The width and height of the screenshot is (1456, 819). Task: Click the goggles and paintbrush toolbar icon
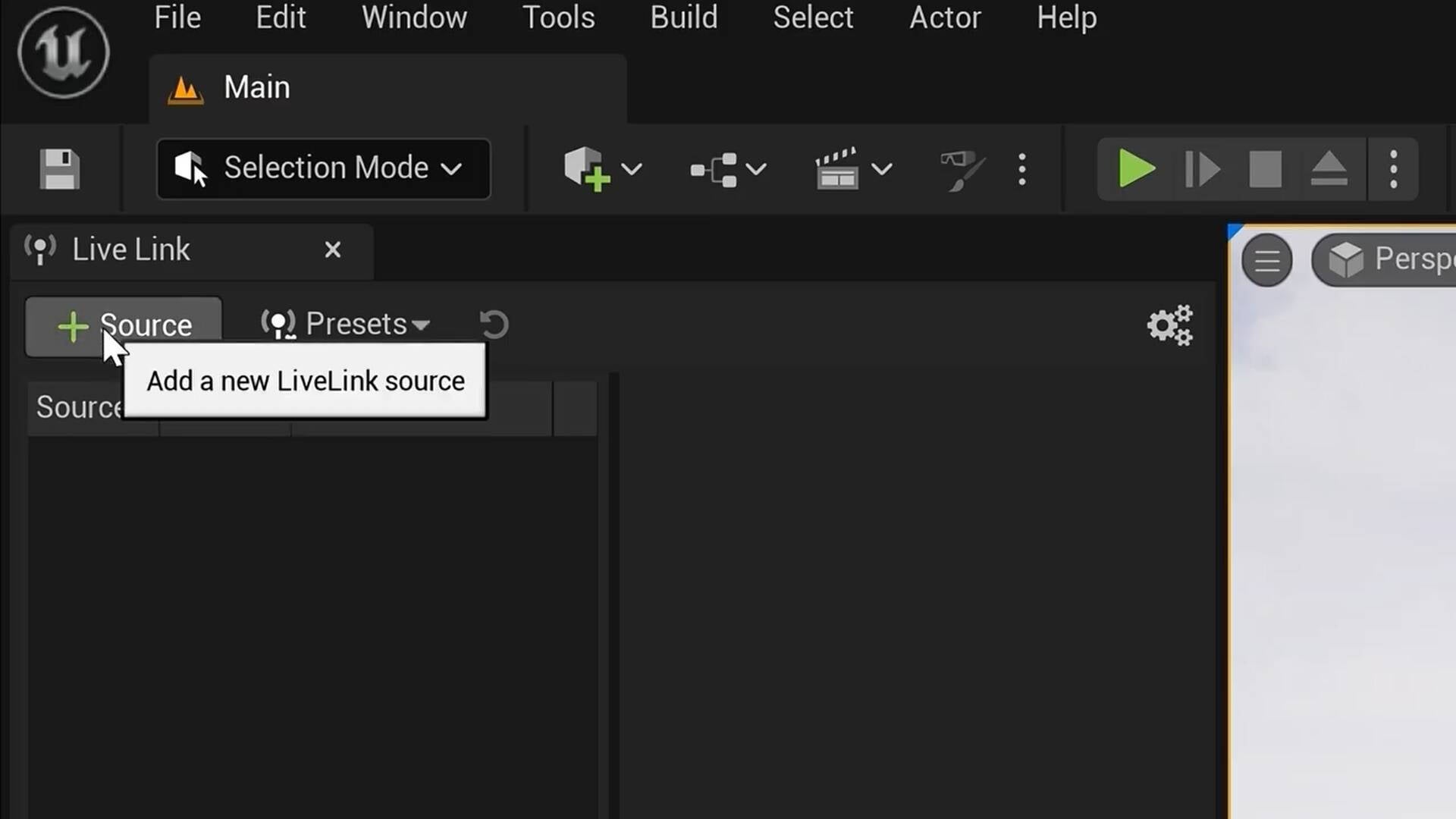click(x=962, y=169)
